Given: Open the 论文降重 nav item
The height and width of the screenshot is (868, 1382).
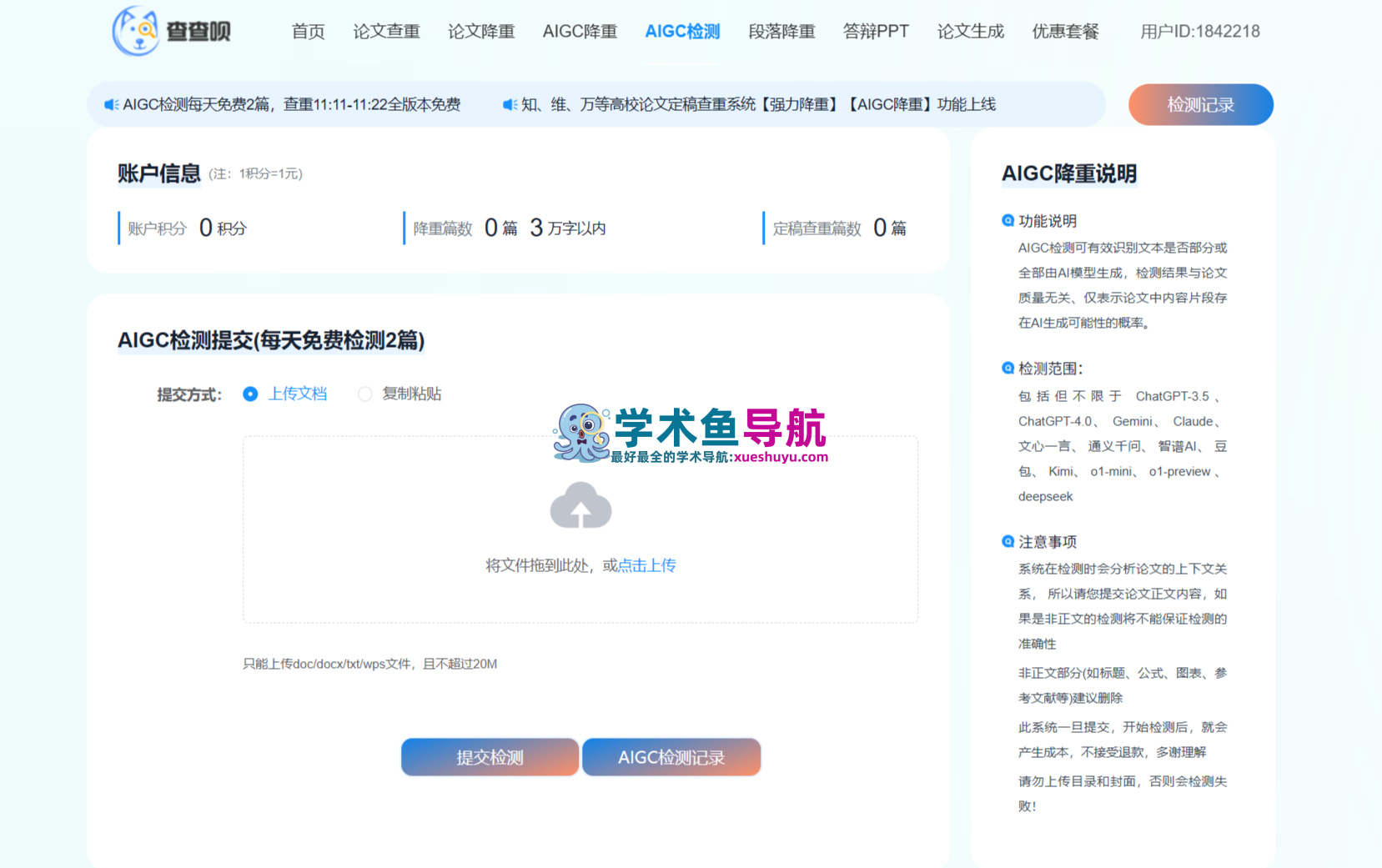Looking at the screenshot, I should click(481, 32).
